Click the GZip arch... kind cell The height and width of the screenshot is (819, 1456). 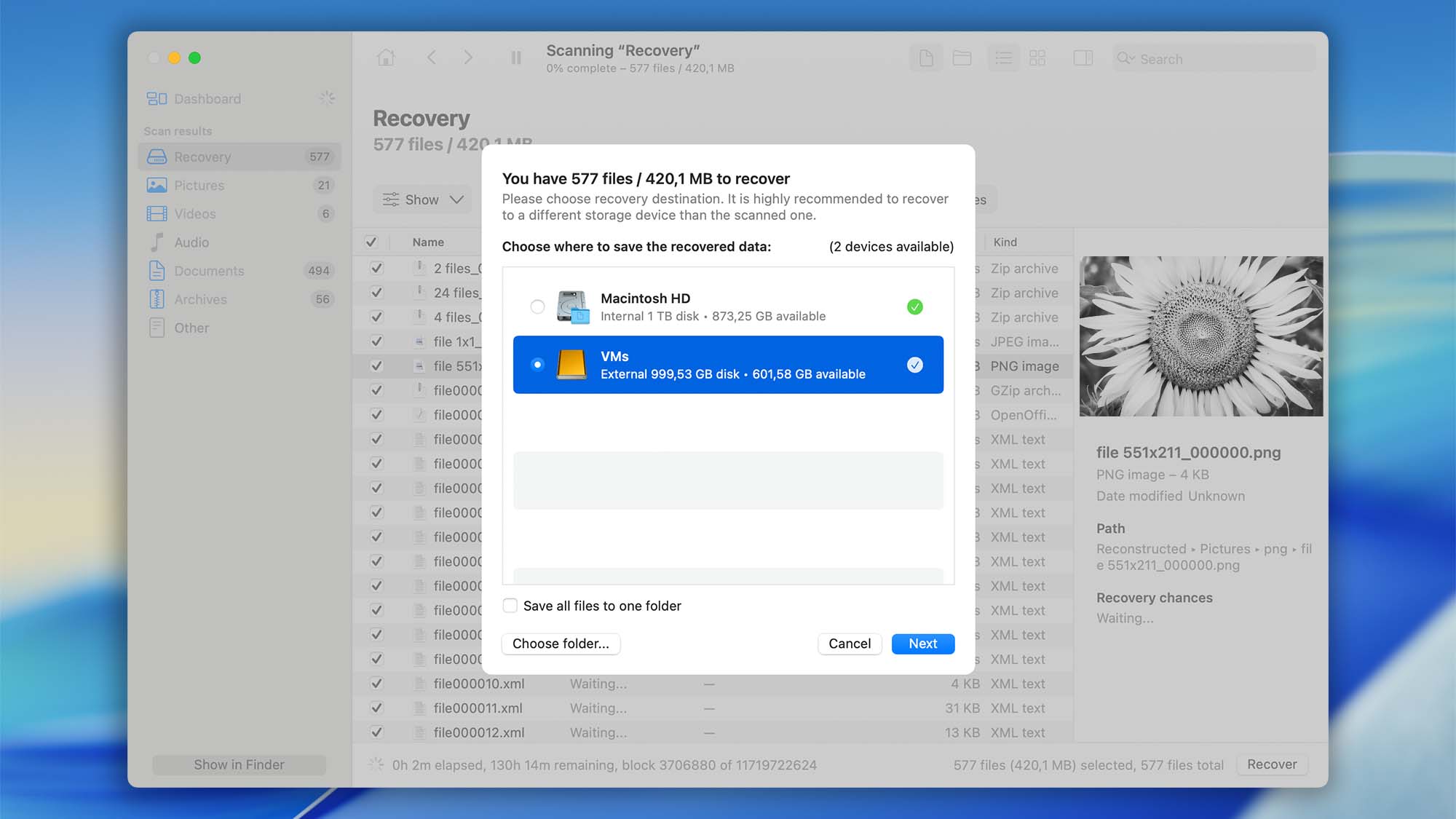[x=1025, y=390]
